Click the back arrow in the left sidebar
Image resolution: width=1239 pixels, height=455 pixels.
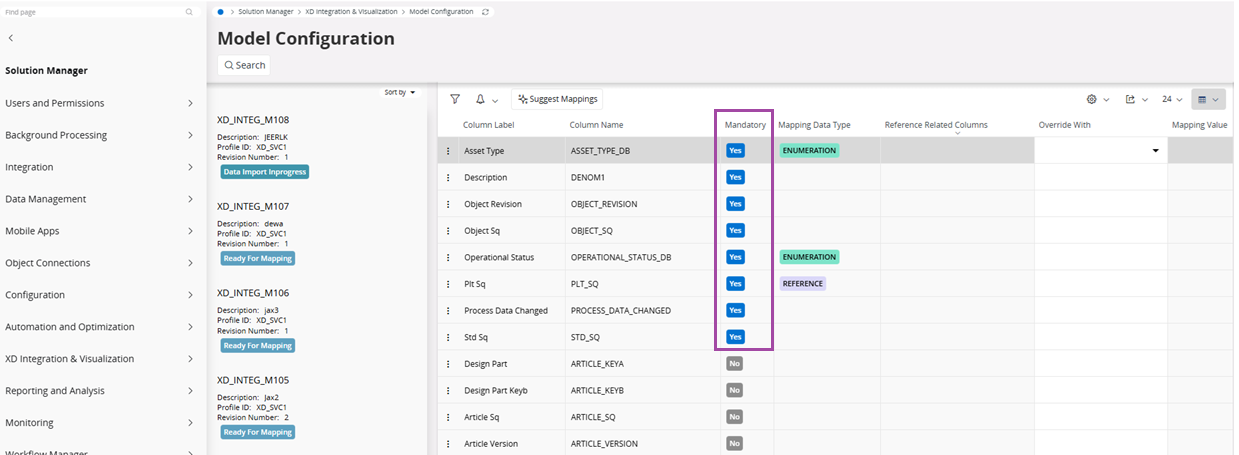(11, 38)
